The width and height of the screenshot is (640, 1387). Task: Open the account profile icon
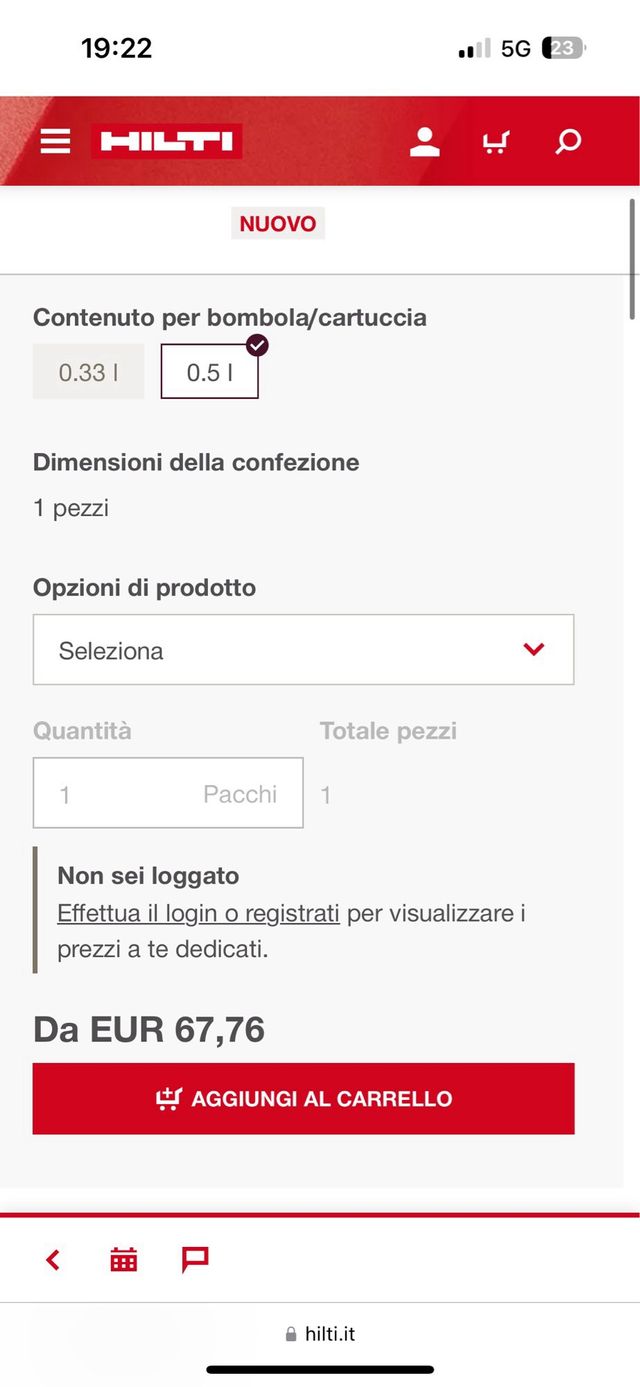pos(423,141)
